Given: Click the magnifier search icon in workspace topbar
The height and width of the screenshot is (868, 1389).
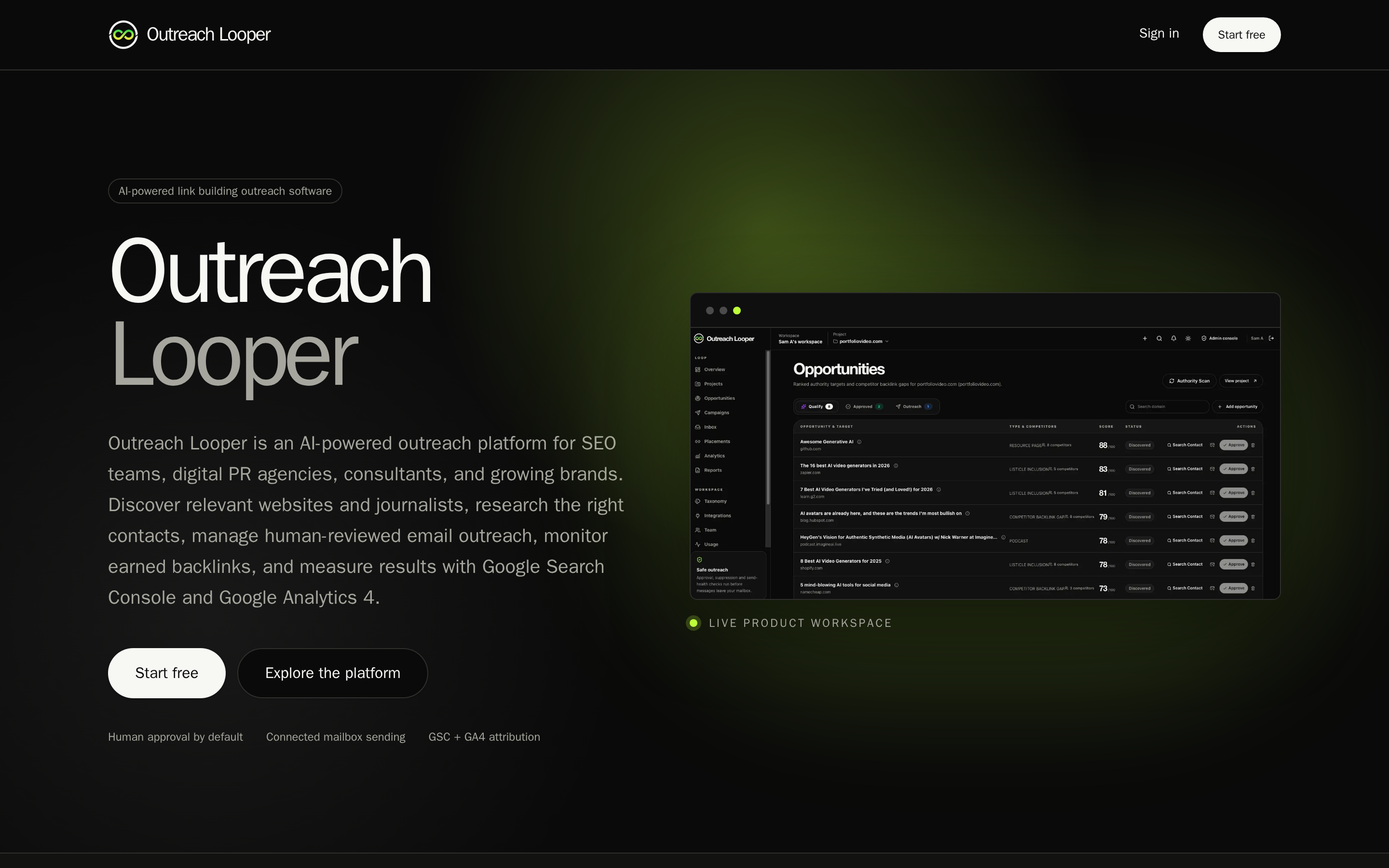Looking at the screenshot, I should pyautogui.click(x=1159, y=338).
